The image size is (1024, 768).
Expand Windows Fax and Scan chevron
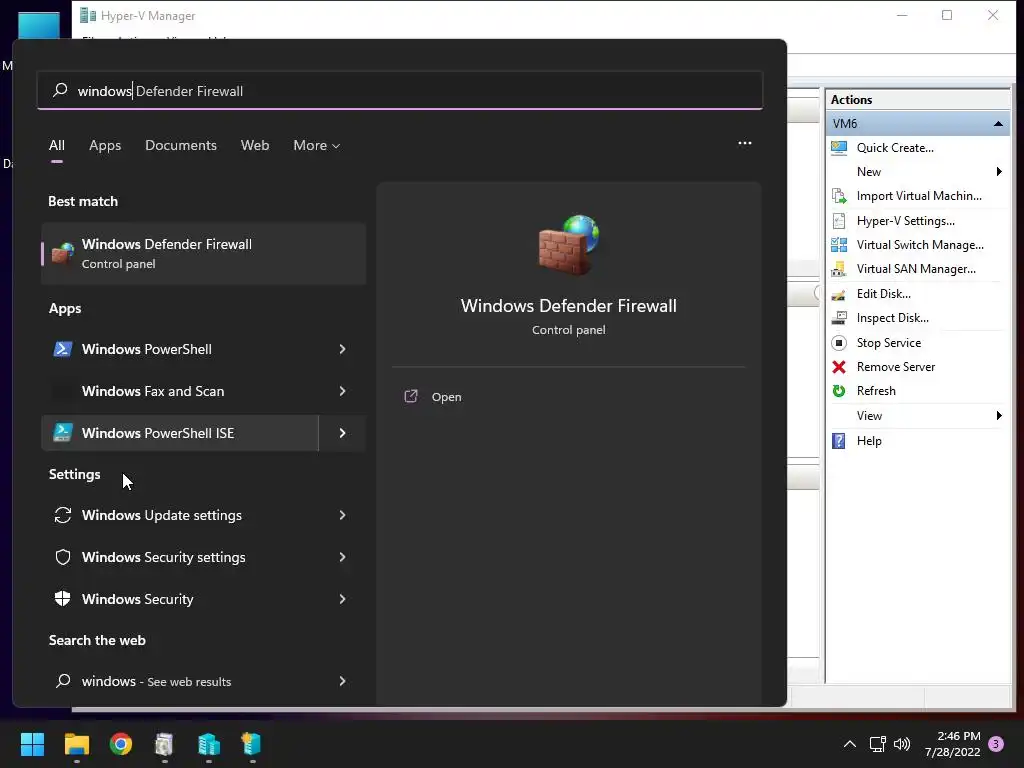342,391
